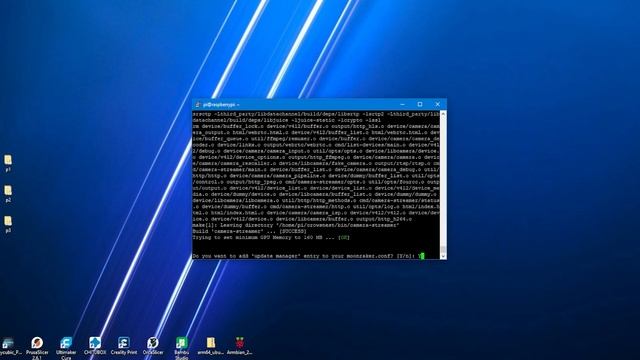640x360 pixels.
Task: Click the "Trying to set minimum GPU Memory" line
Action: pos(271,237)
